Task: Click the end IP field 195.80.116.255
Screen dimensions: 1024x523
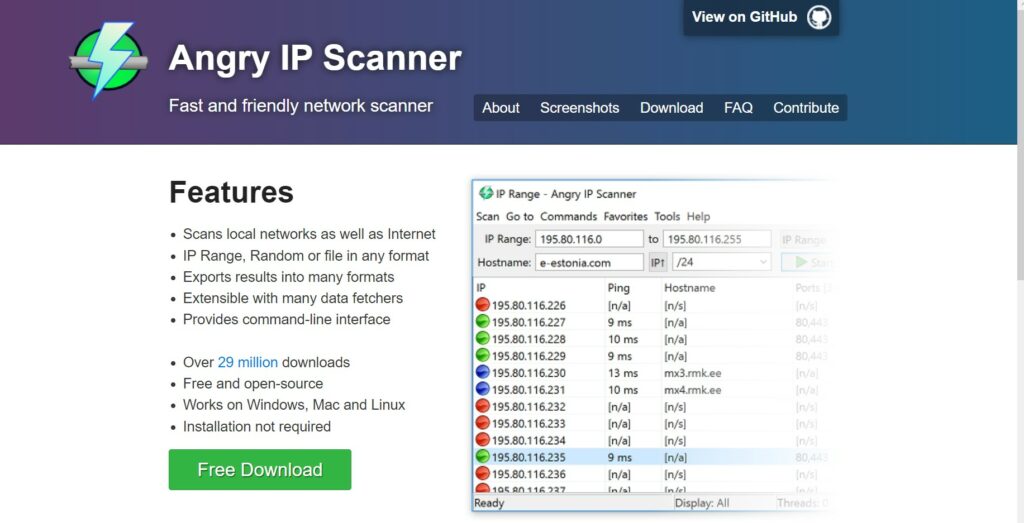Action: [x=716, y=239]
